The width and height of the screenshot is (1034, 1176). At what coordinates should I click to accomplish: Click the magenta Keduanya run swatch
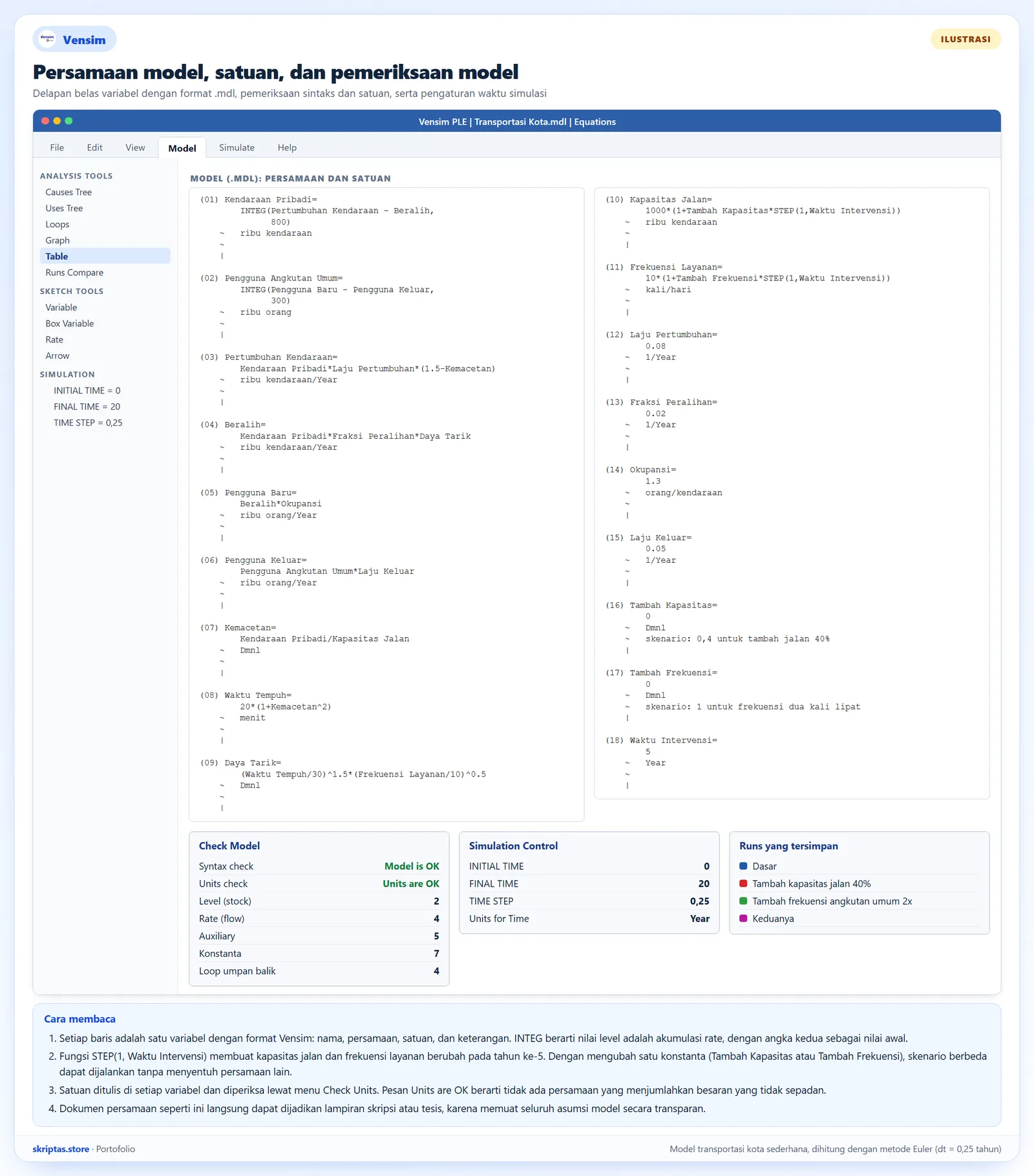743,918
